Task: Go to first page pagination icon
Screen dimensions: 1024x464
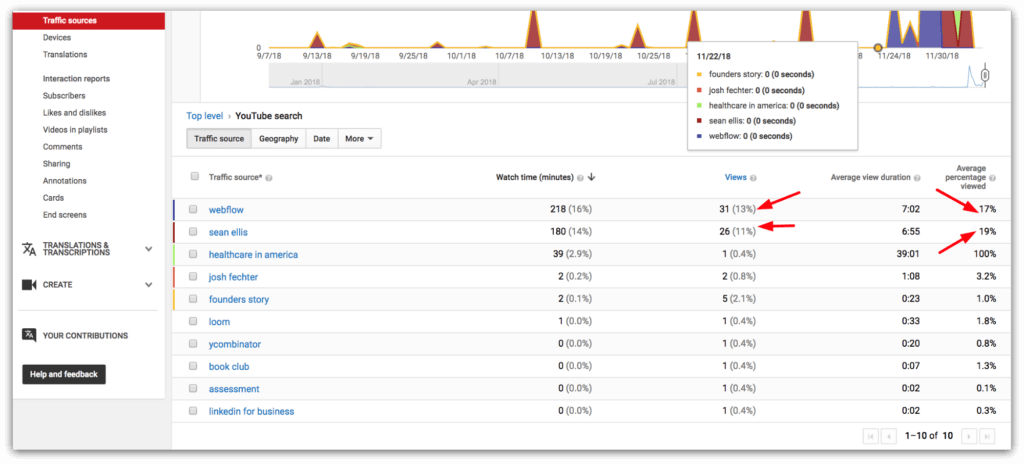Action: (871, 436)
